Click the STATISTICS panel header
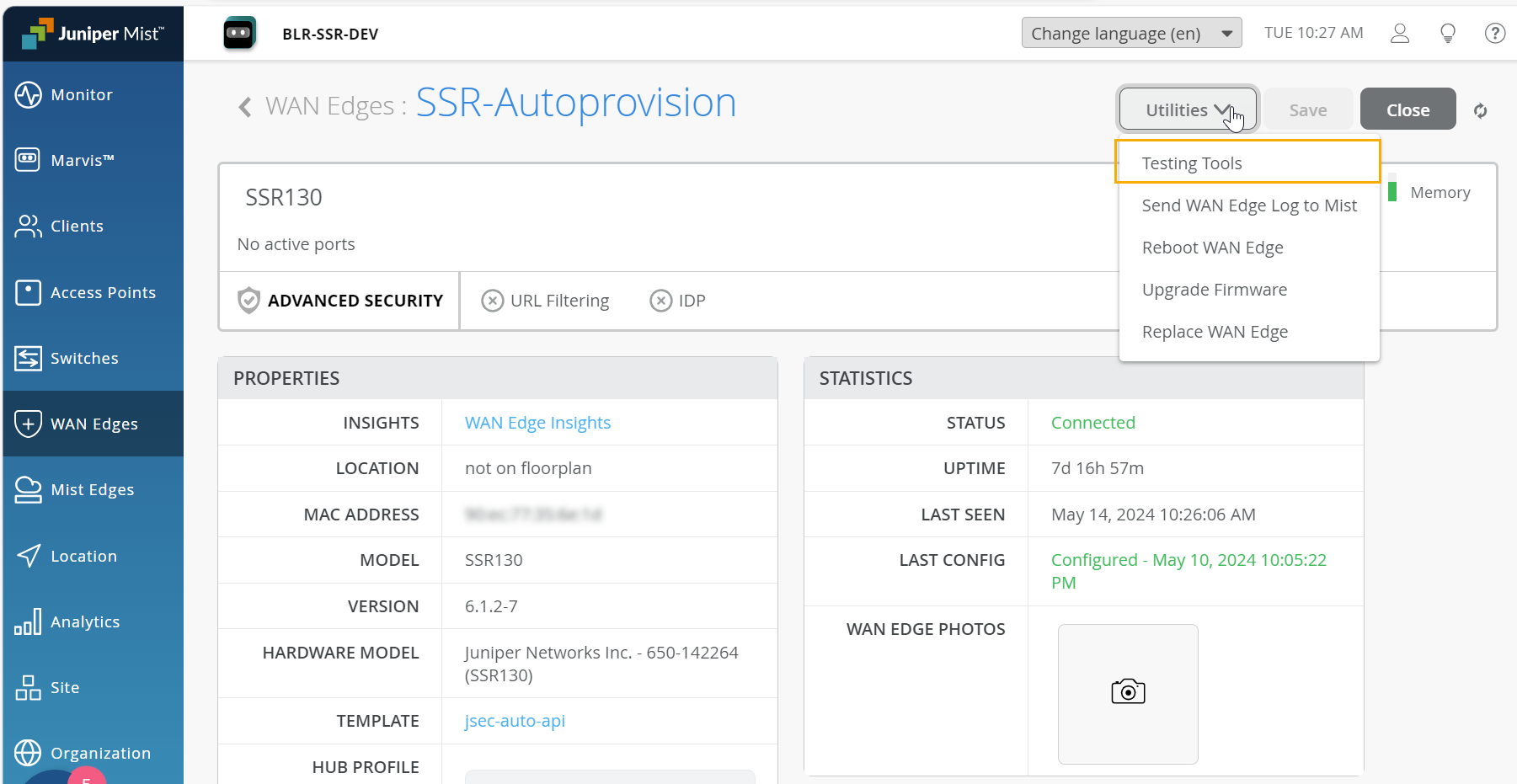The image size is (1517, 784). point(1084,378)
